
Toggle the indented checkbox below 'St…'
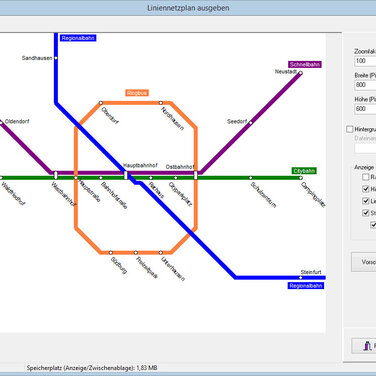point(374,225)
